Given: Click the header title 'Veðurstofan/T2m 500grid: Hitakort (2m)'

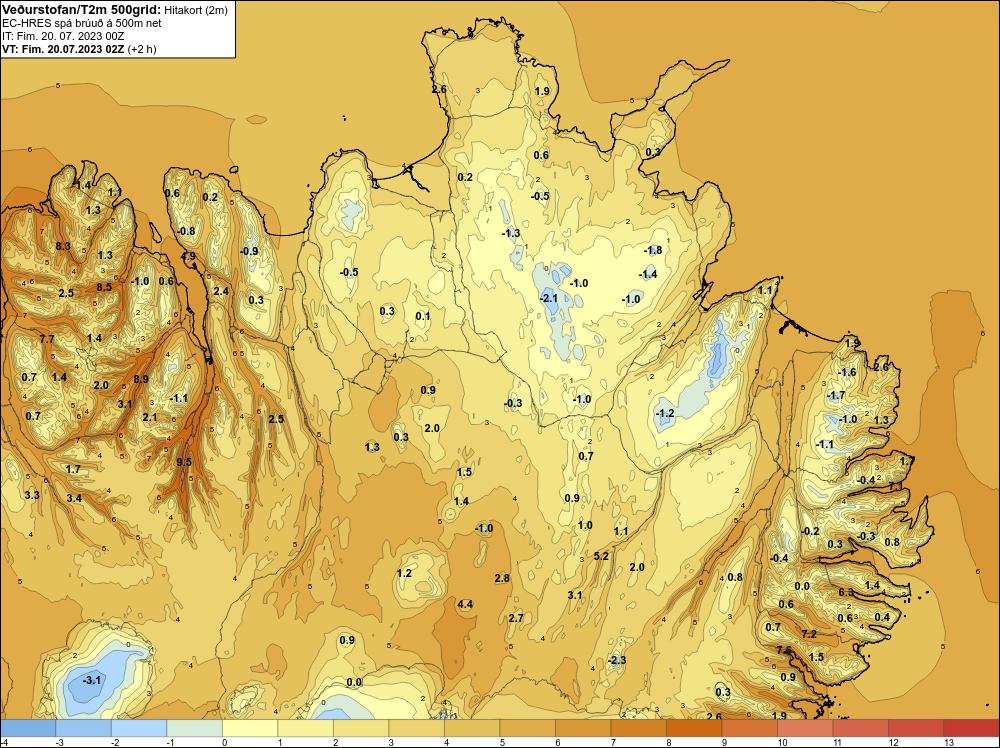Looking at the screenshot, I should 115,9.
